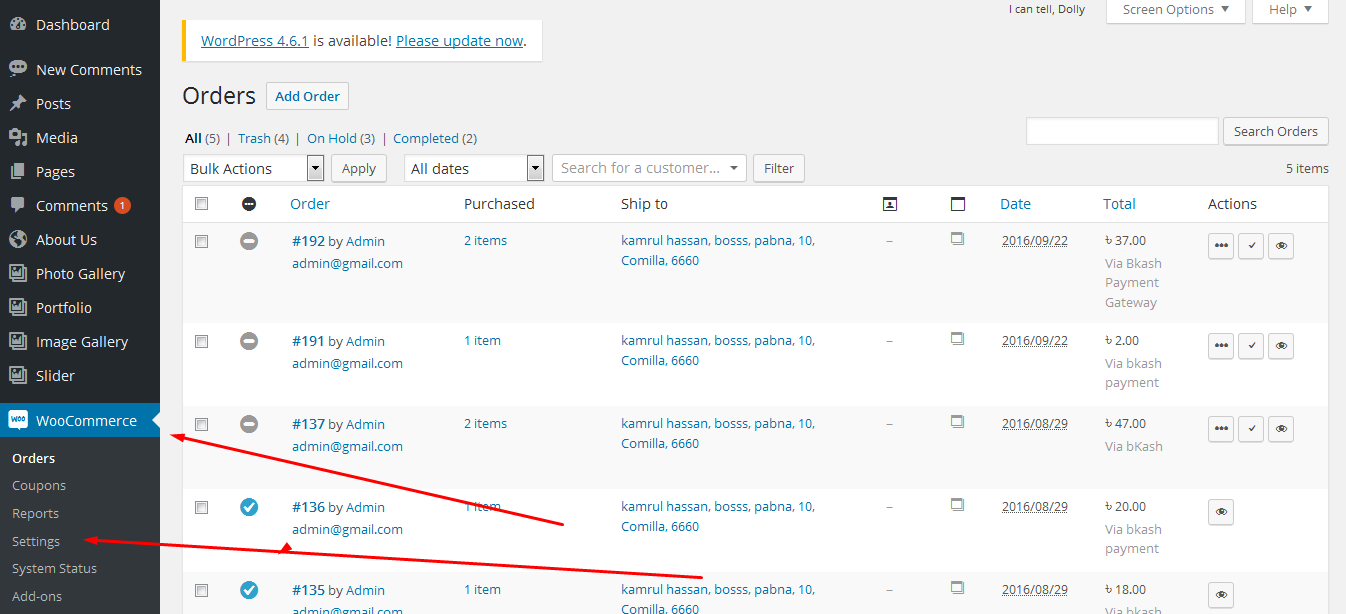Click order notes icon for order #192
Screen dimensions: 1346x614
click(957, 239)
